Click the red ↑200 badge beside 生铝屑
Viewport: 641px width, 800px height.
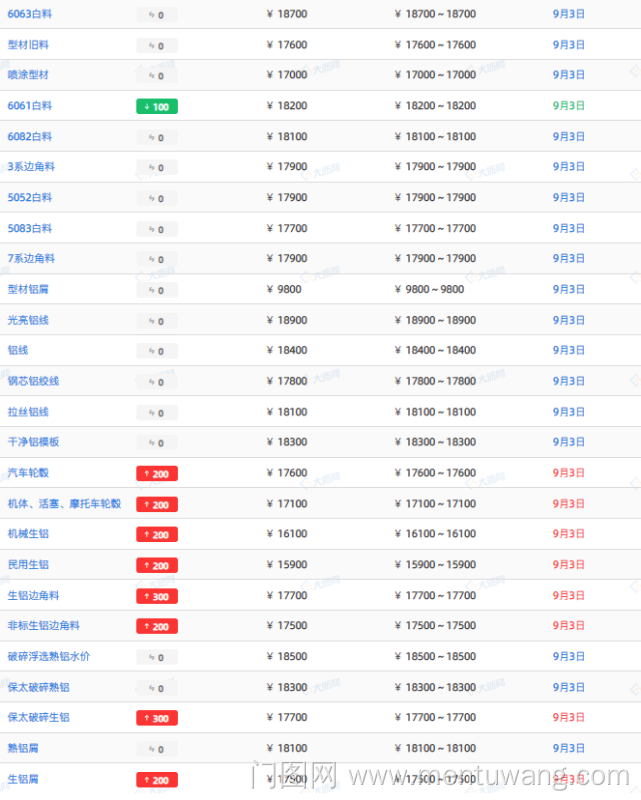pyautogui.click(x=156, y=780)
